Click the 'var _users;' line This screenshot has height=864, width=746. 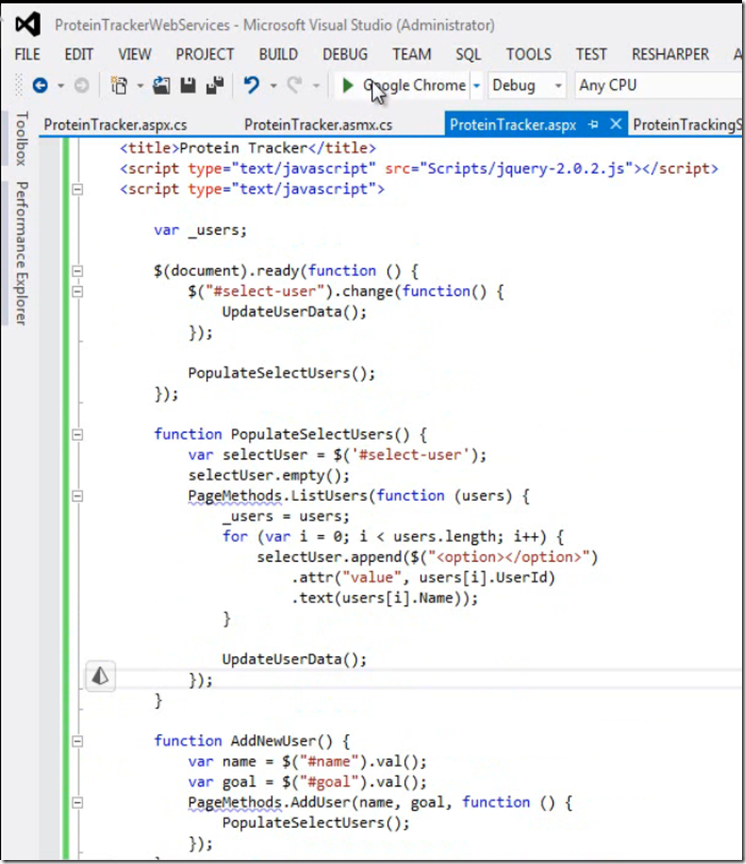coord(200,230)
